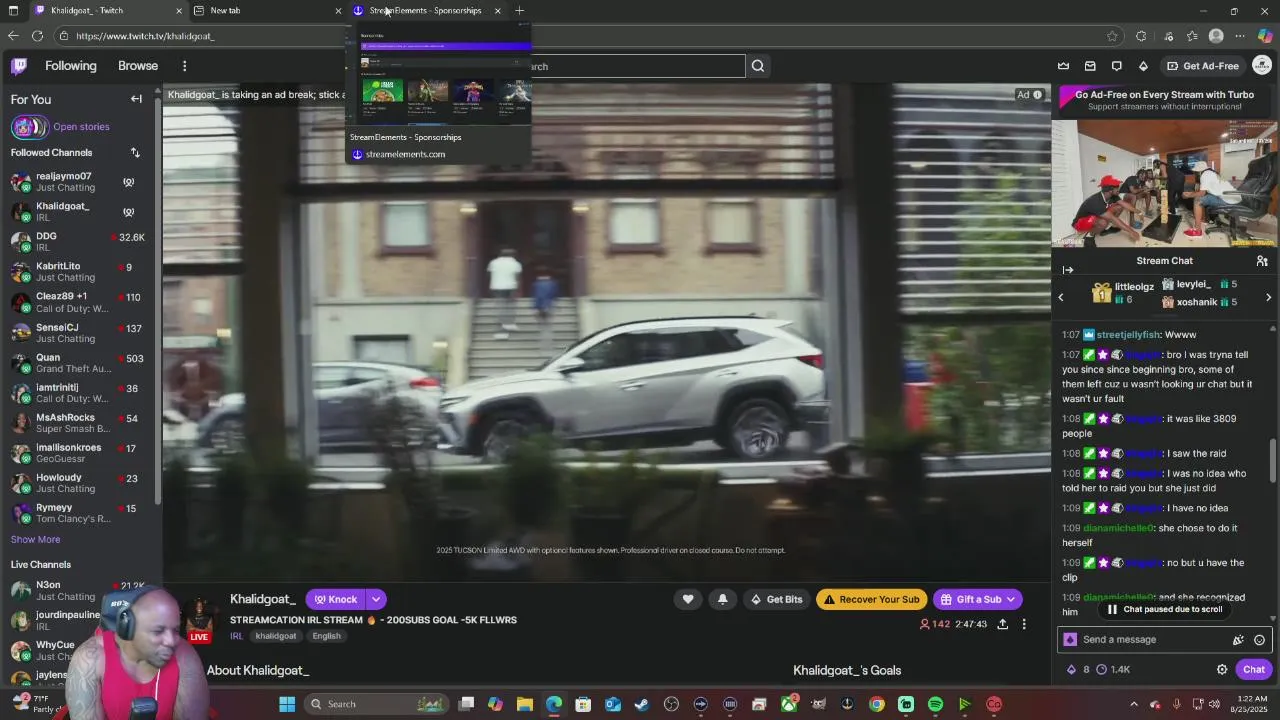
Task: Click Get Ad-Free button
Action: tap(1202, 66)
